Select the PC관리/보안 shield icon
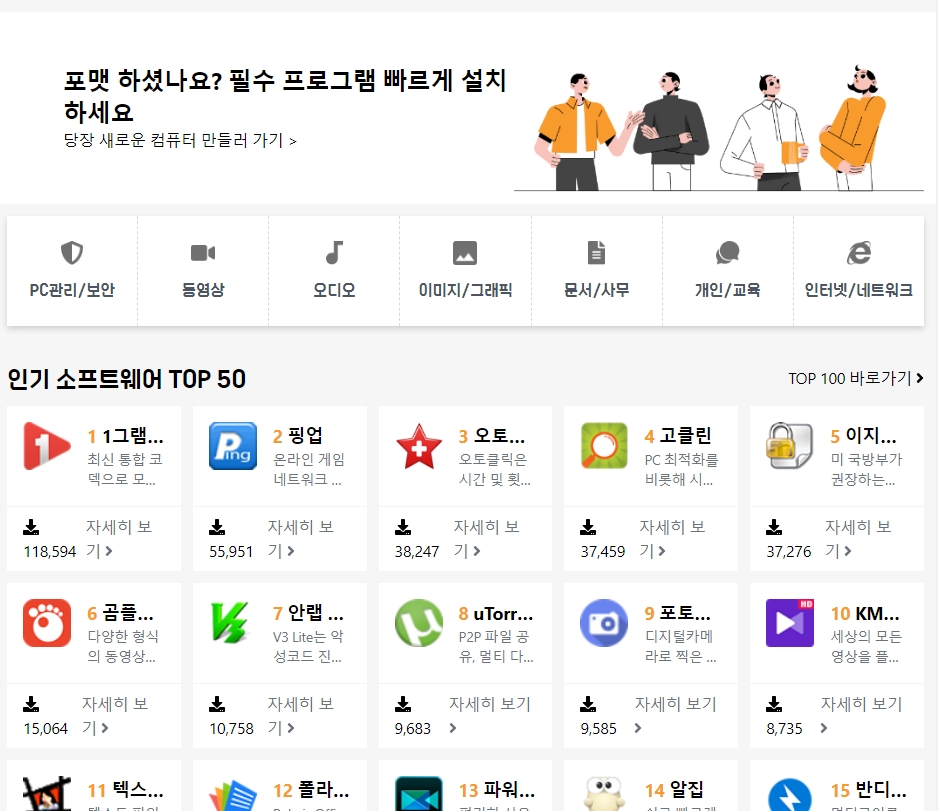938x811 pixels. pos(71,253)
